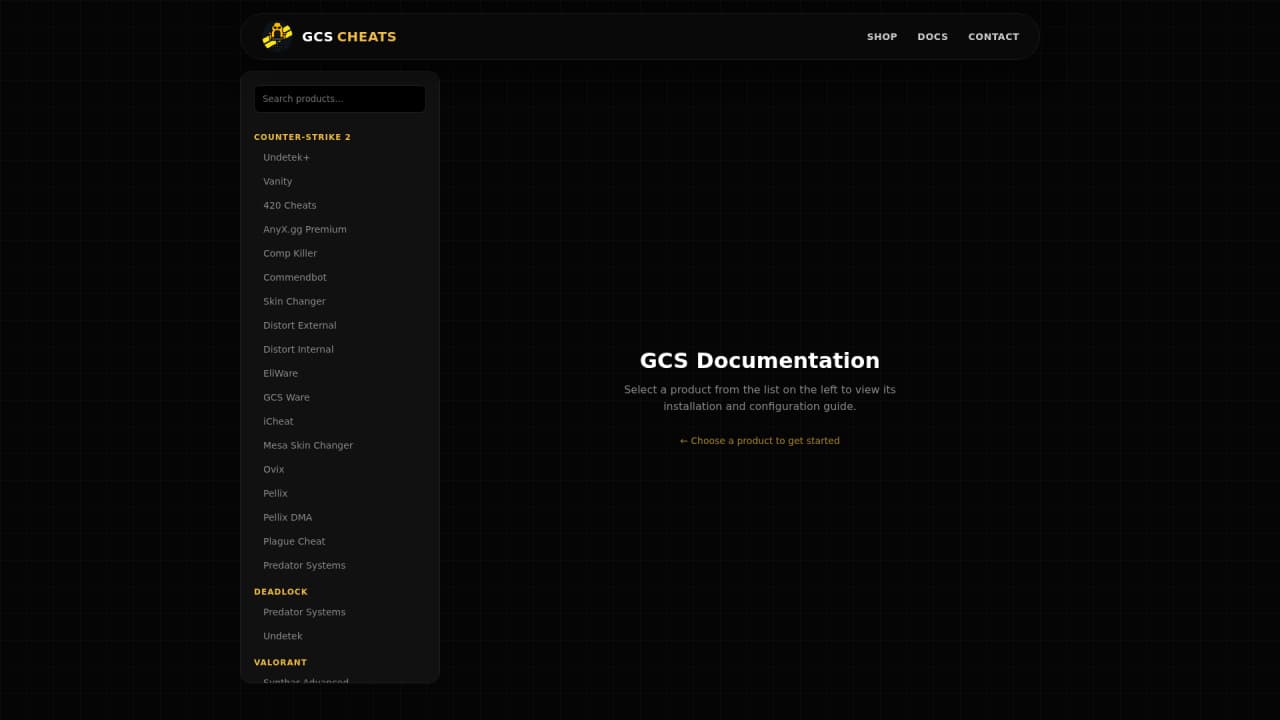
Task: Open the Ovix documentation
Action: [340, 470]
